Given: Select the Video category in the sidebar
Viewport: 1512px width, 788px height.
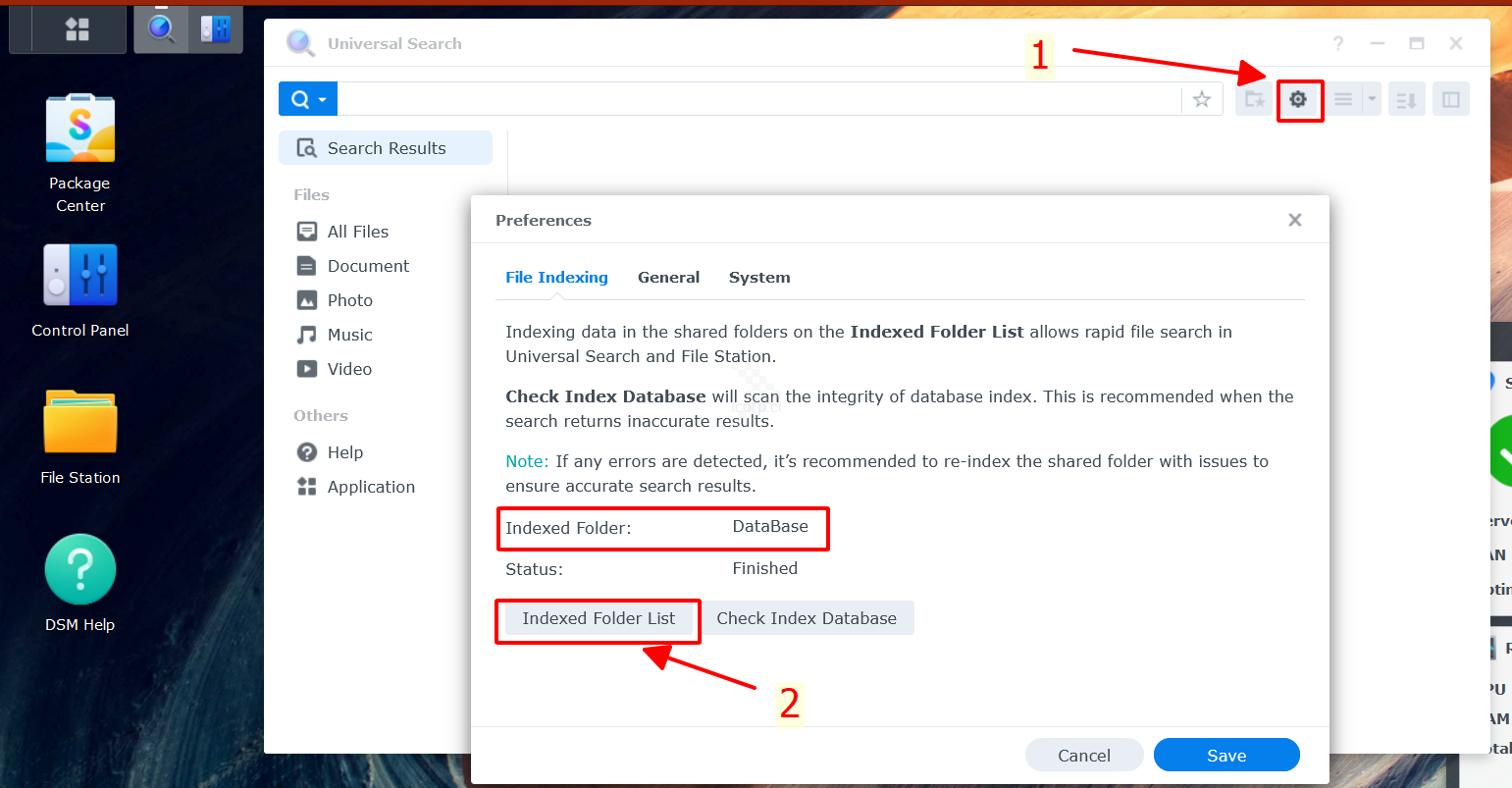Looking at the screenshot, I should (348, 368).
